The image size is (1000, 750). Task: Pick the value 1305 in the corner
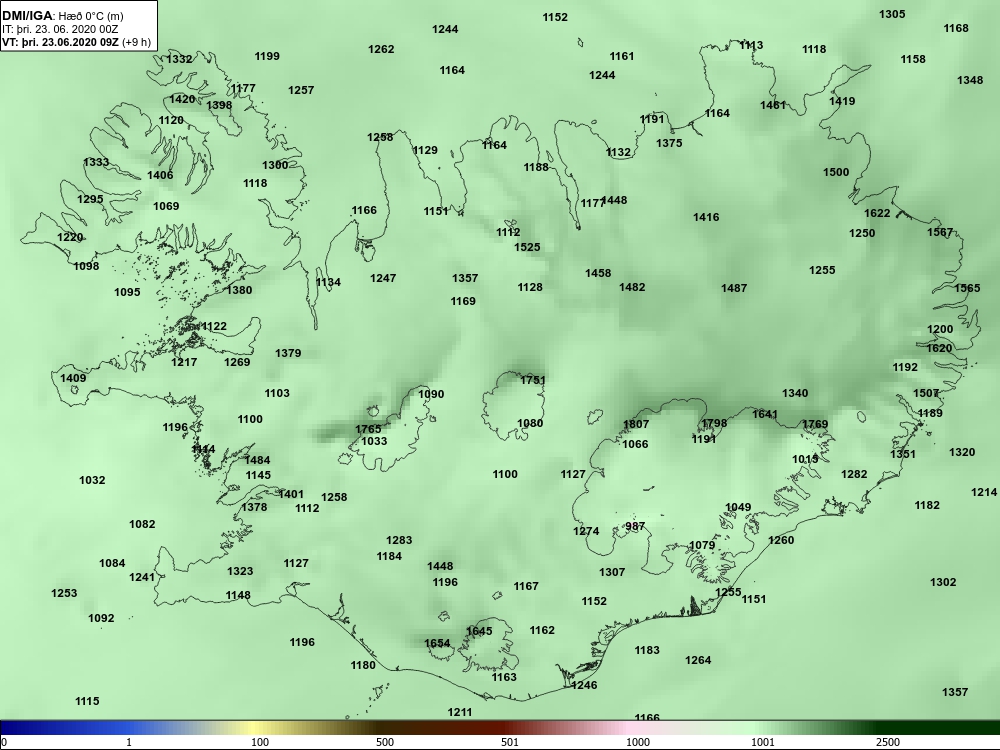(892, 14)
